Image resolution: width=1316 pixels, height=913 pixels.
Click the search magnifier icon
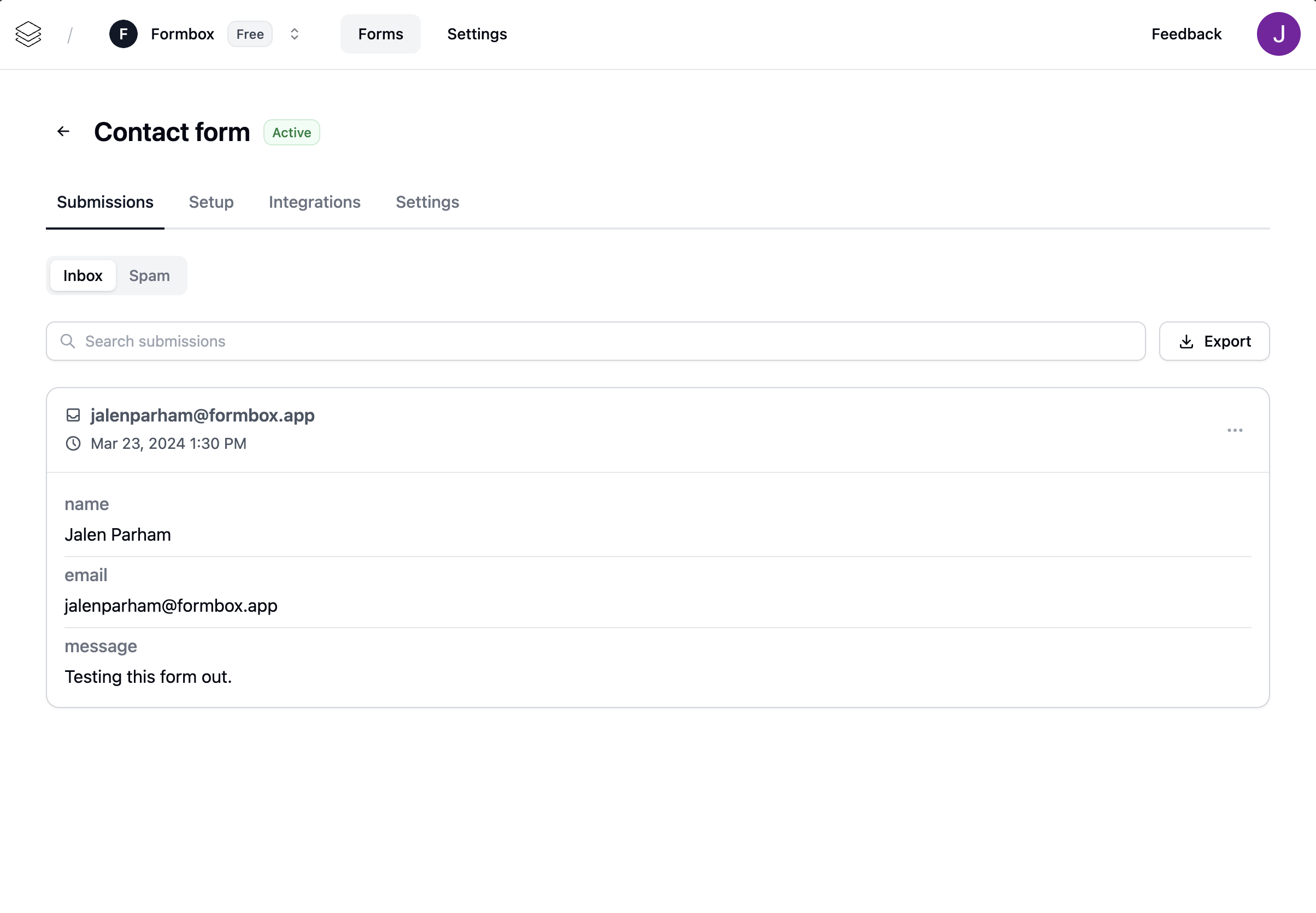(x=68, y=342)
